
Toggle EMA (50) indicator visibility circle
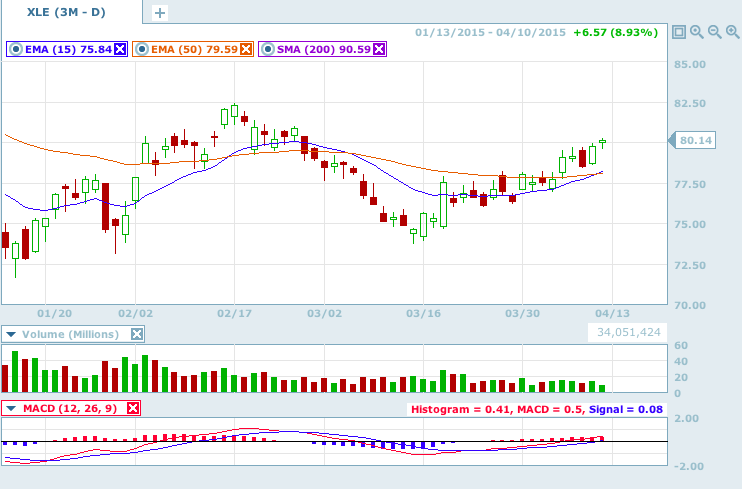click(142, 49)
